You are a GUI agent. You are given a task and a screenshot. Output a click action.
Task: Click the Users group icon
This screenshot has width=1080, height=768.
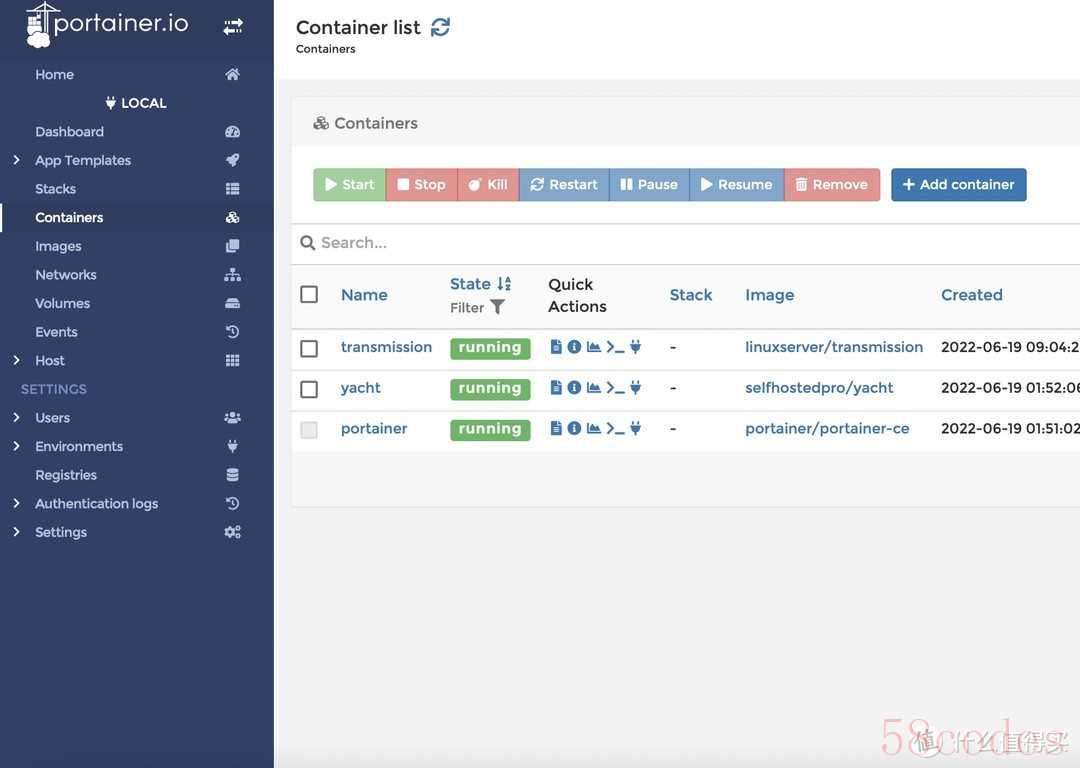233,417
